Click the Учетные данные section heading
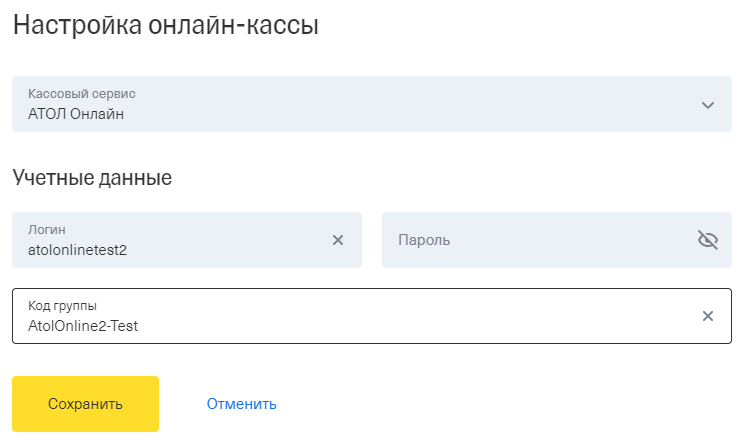 coord(92,178)
